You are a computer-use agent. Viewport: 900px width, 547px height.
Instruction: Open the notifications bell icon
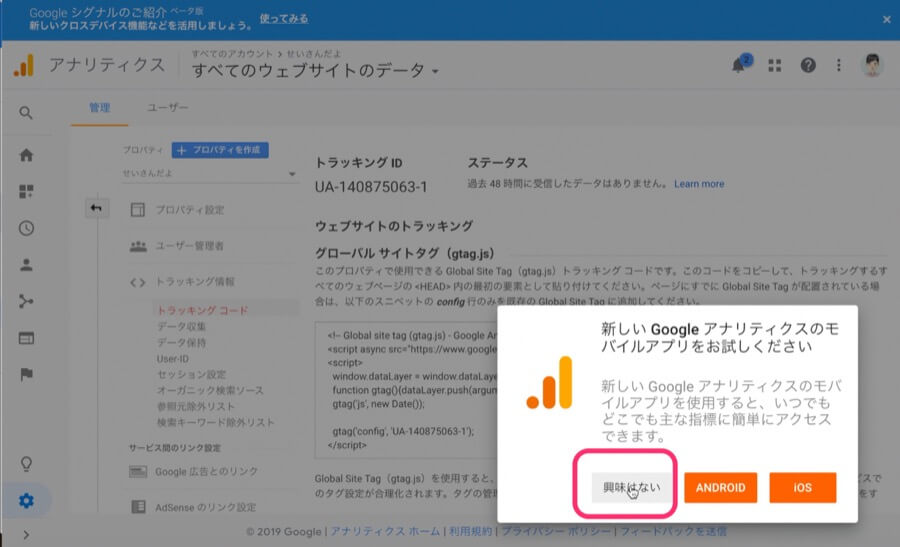coord(741,65)
